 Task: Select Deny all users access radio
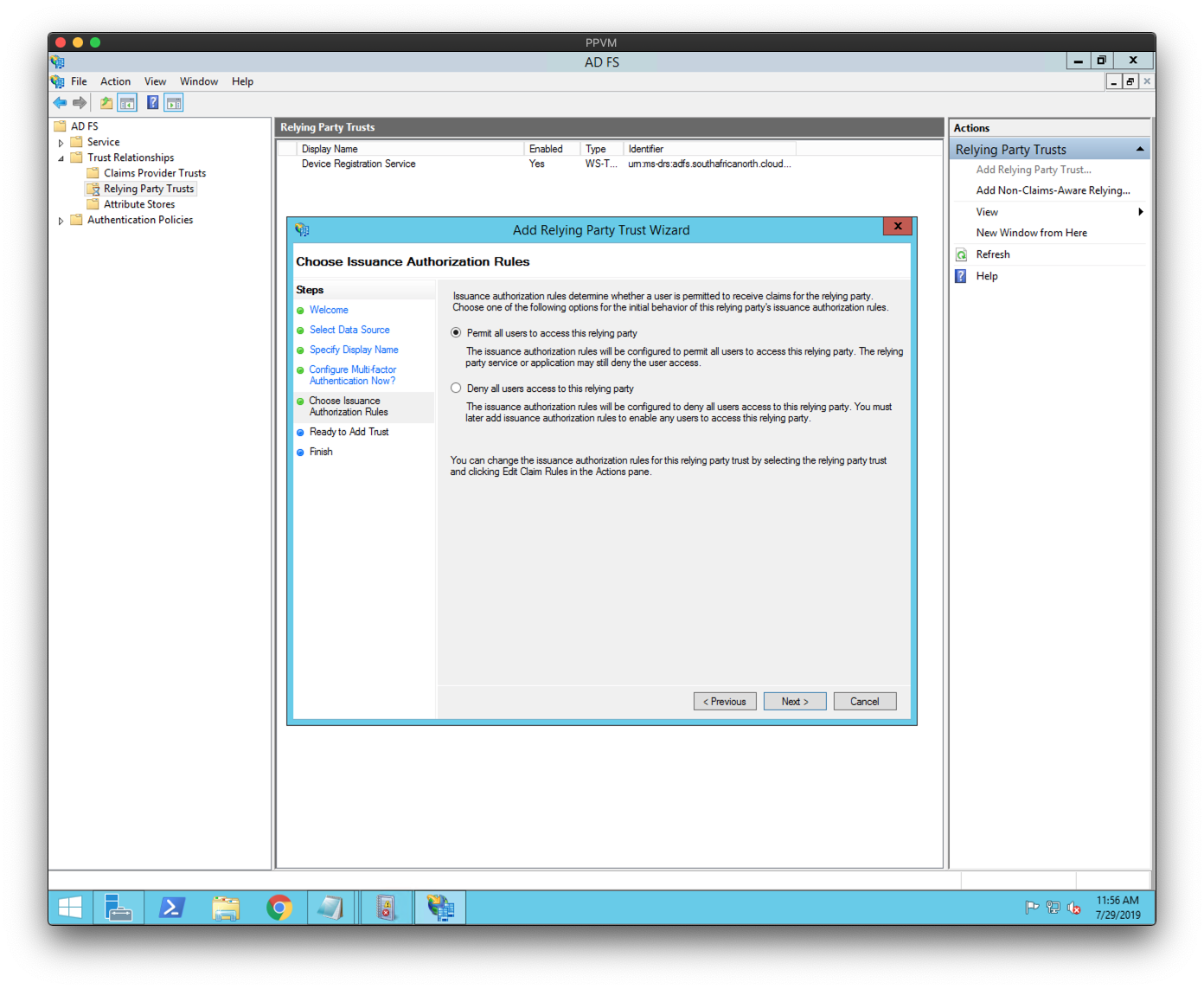click(x=456, y=389)
